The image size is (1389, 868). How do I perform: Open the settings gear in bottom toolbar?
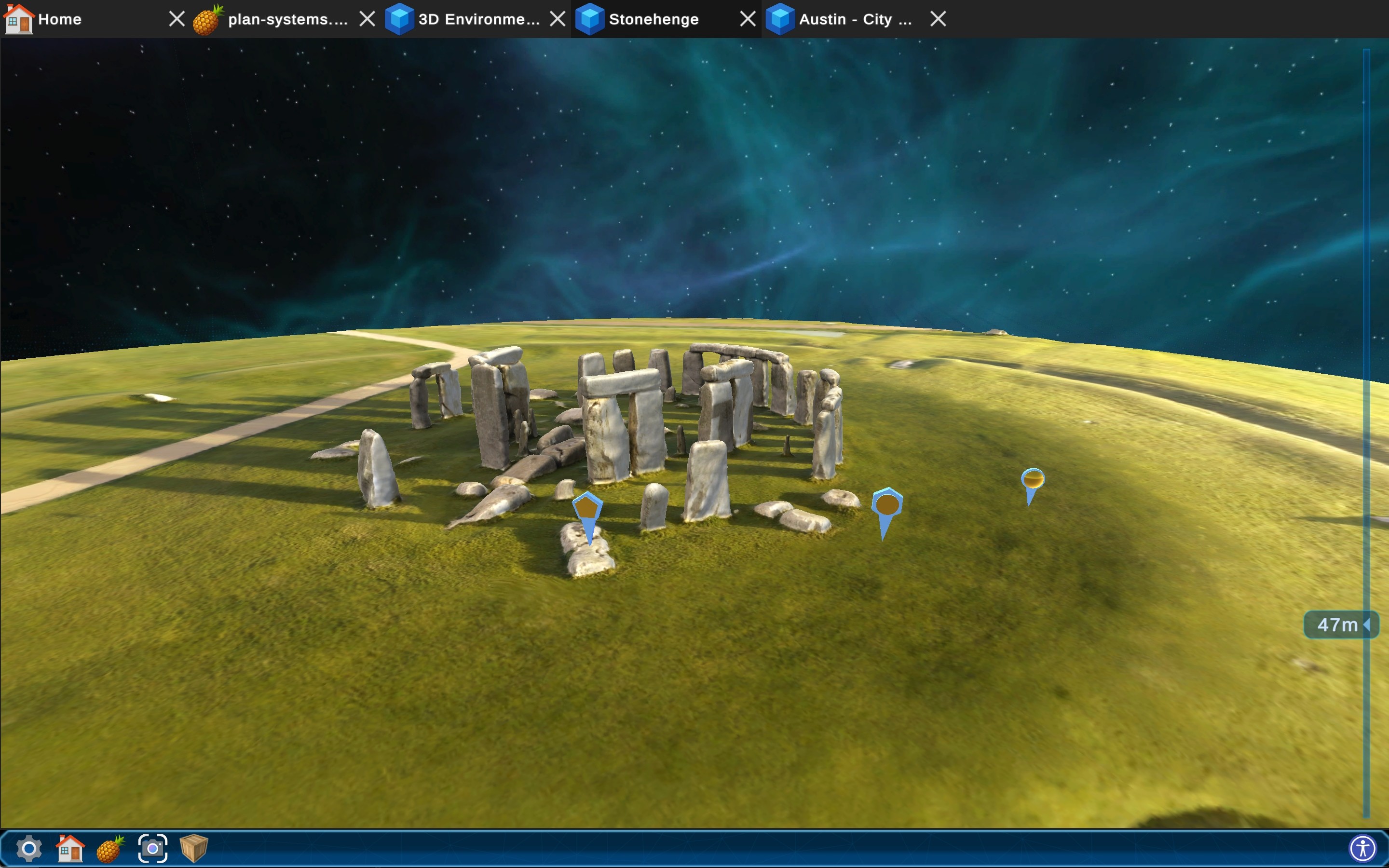click(x=29, y=848)
